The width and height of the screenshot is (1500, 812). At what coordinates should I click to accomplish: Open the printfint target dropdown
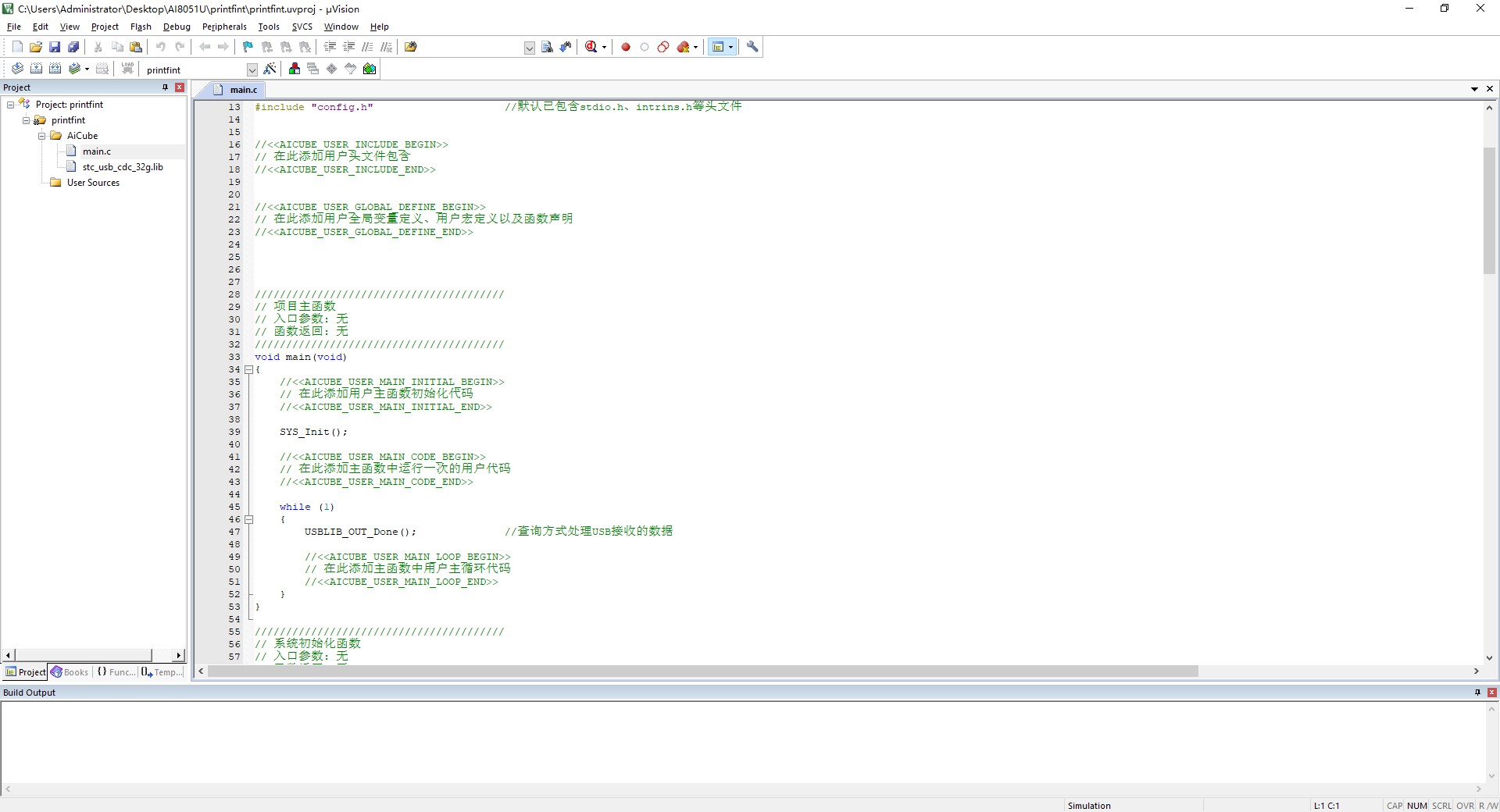pos(252,69)
